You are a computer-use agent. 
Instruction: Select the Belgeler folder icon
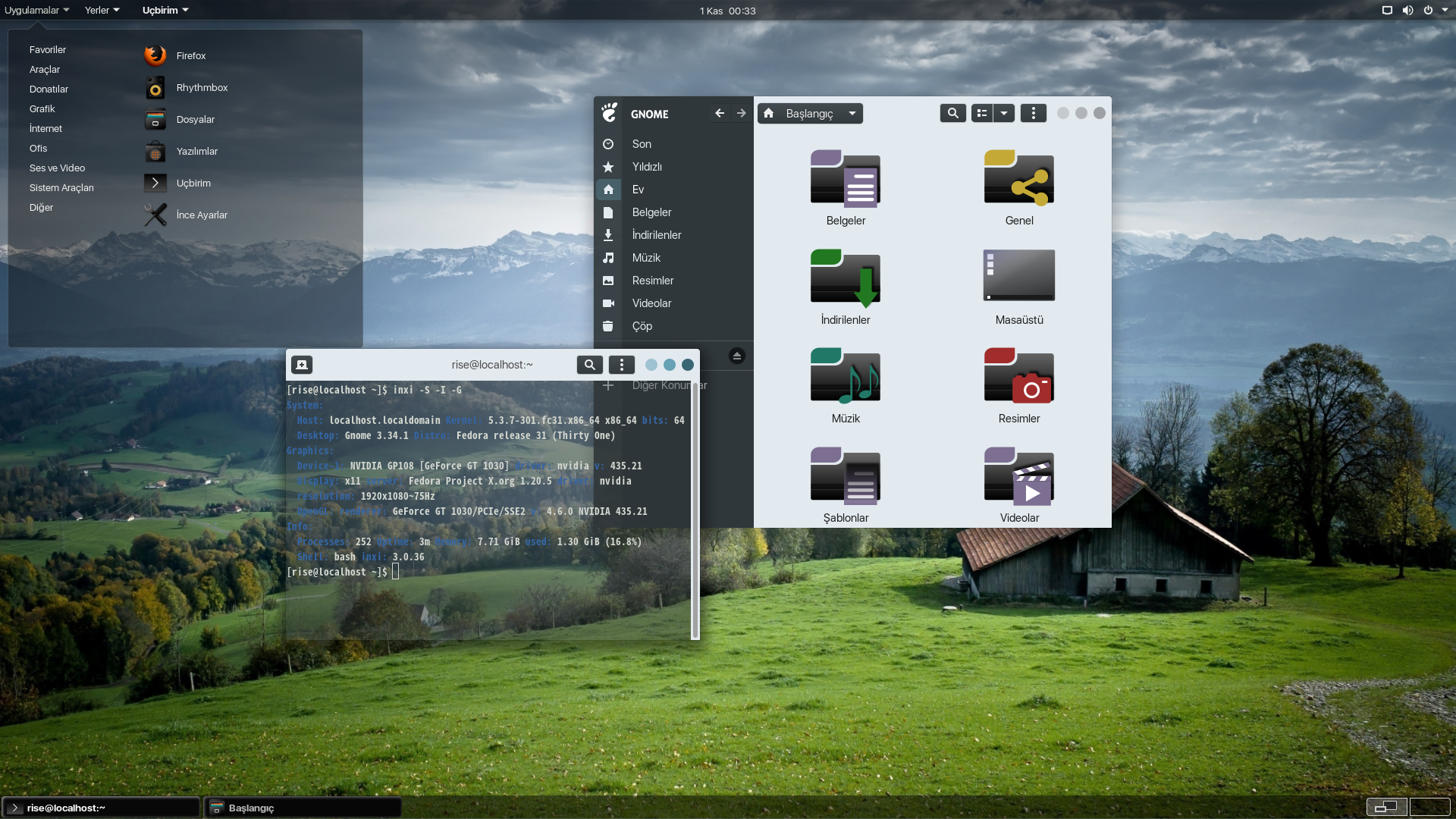pos(846,179)
